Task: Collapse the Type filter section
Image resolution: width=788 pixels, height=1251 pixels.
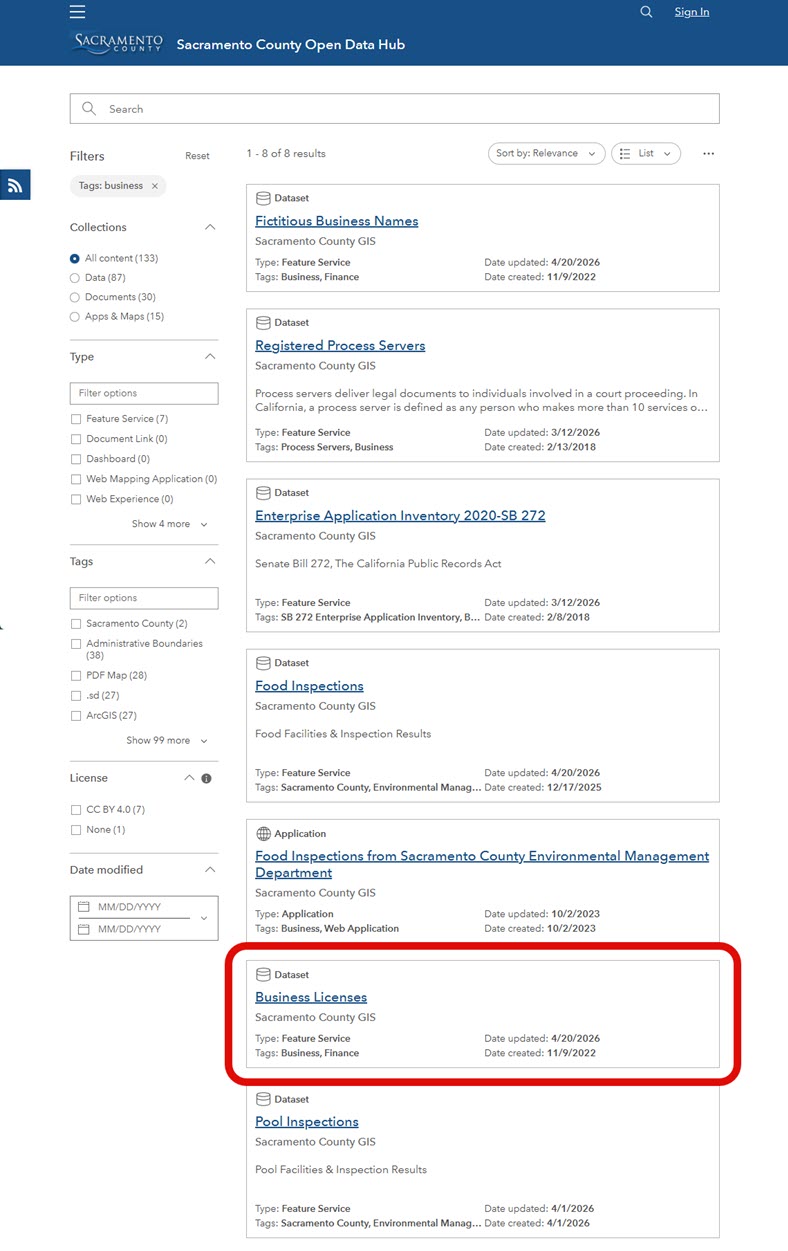Action: [210, 357]
